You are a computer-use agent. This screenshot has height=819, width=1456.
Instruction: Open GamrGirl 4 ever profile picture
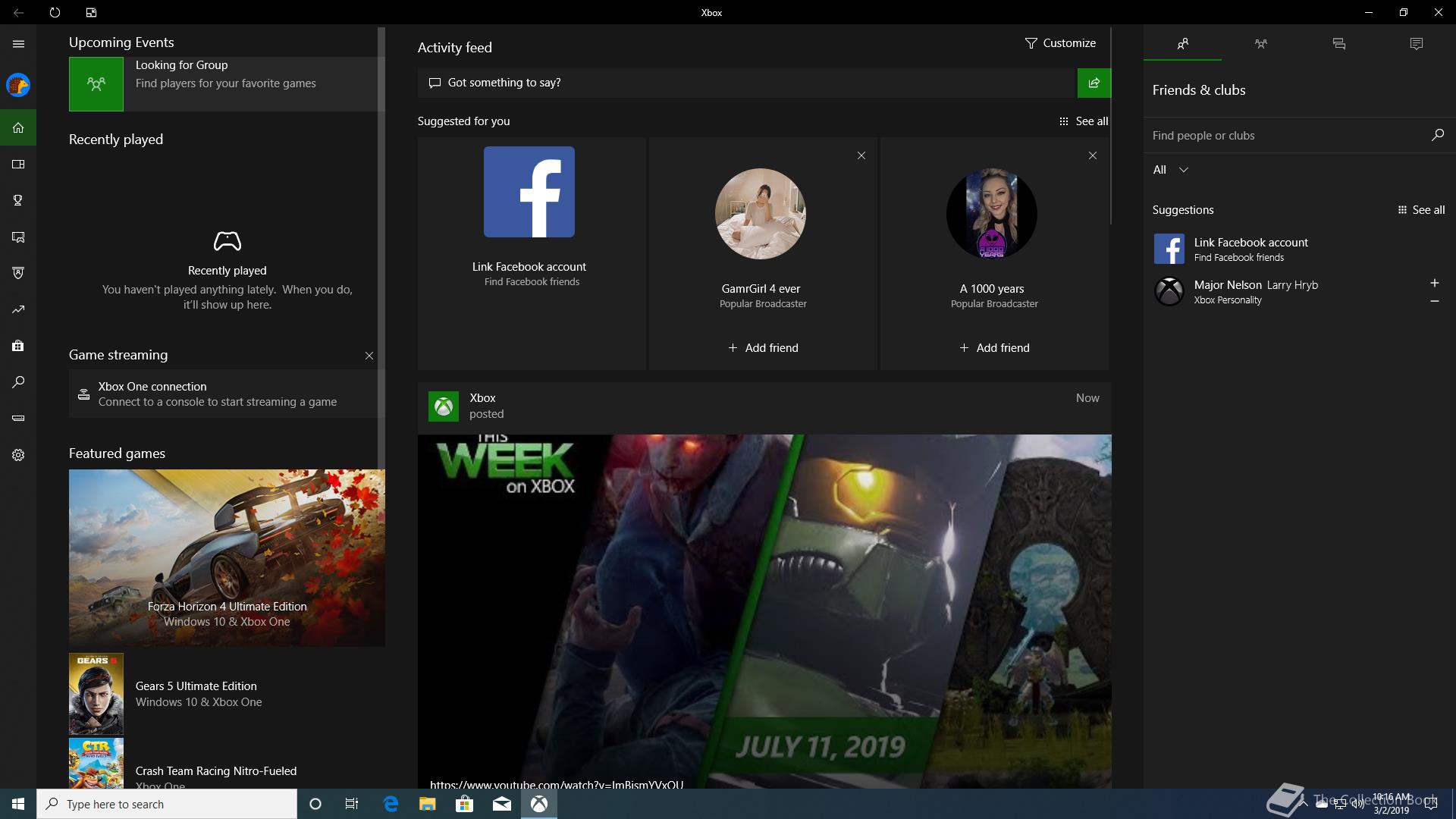(761, 214)
